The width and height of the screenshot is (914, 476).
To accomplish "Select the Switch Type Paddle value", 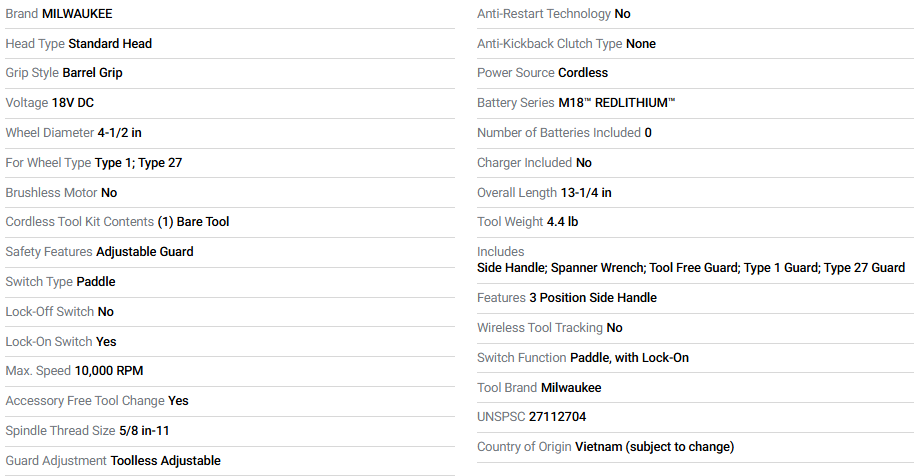I will (96, 282).
